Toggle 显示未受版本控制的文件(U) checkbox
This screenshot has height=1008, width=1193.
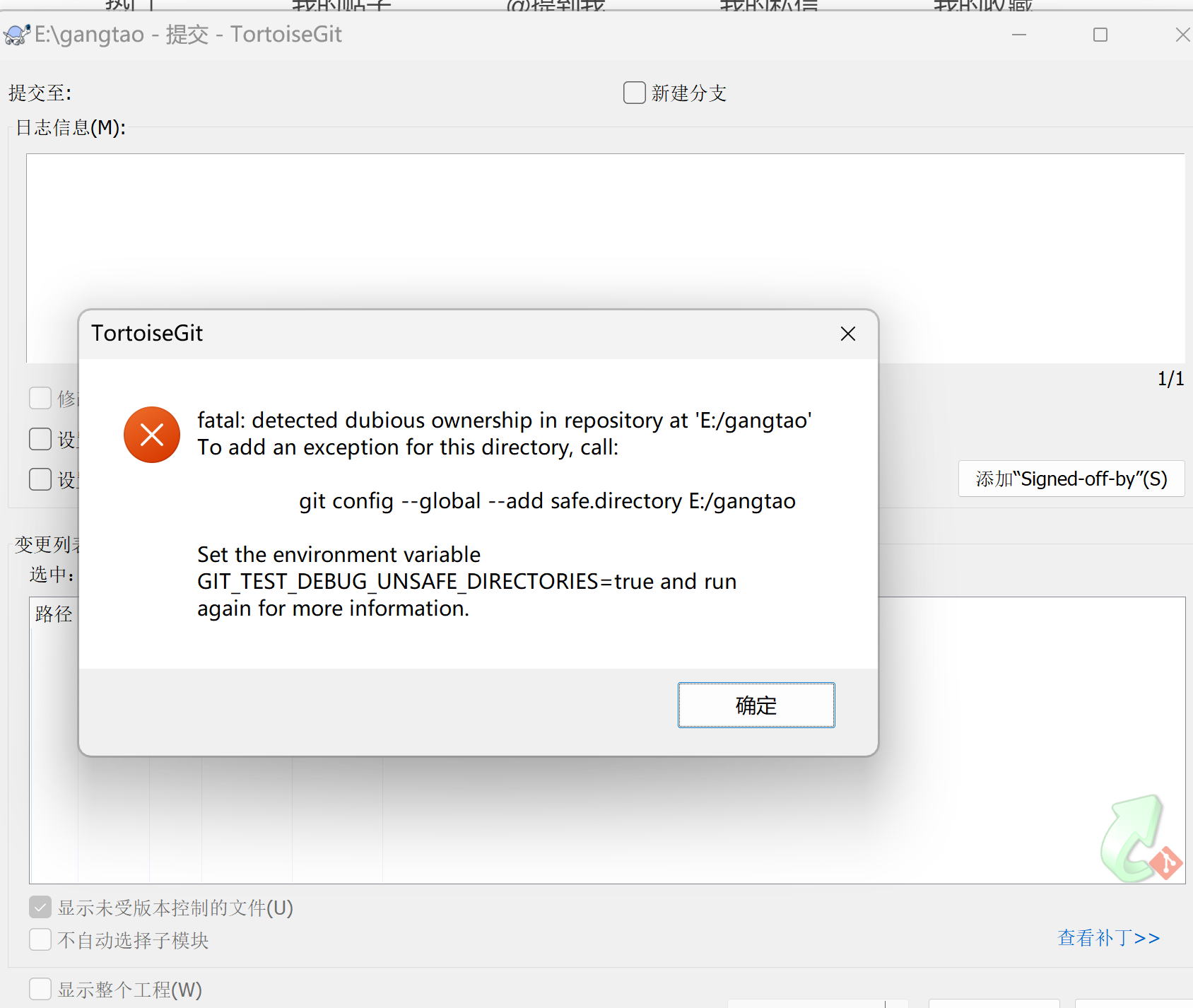[x=40, y=907]
